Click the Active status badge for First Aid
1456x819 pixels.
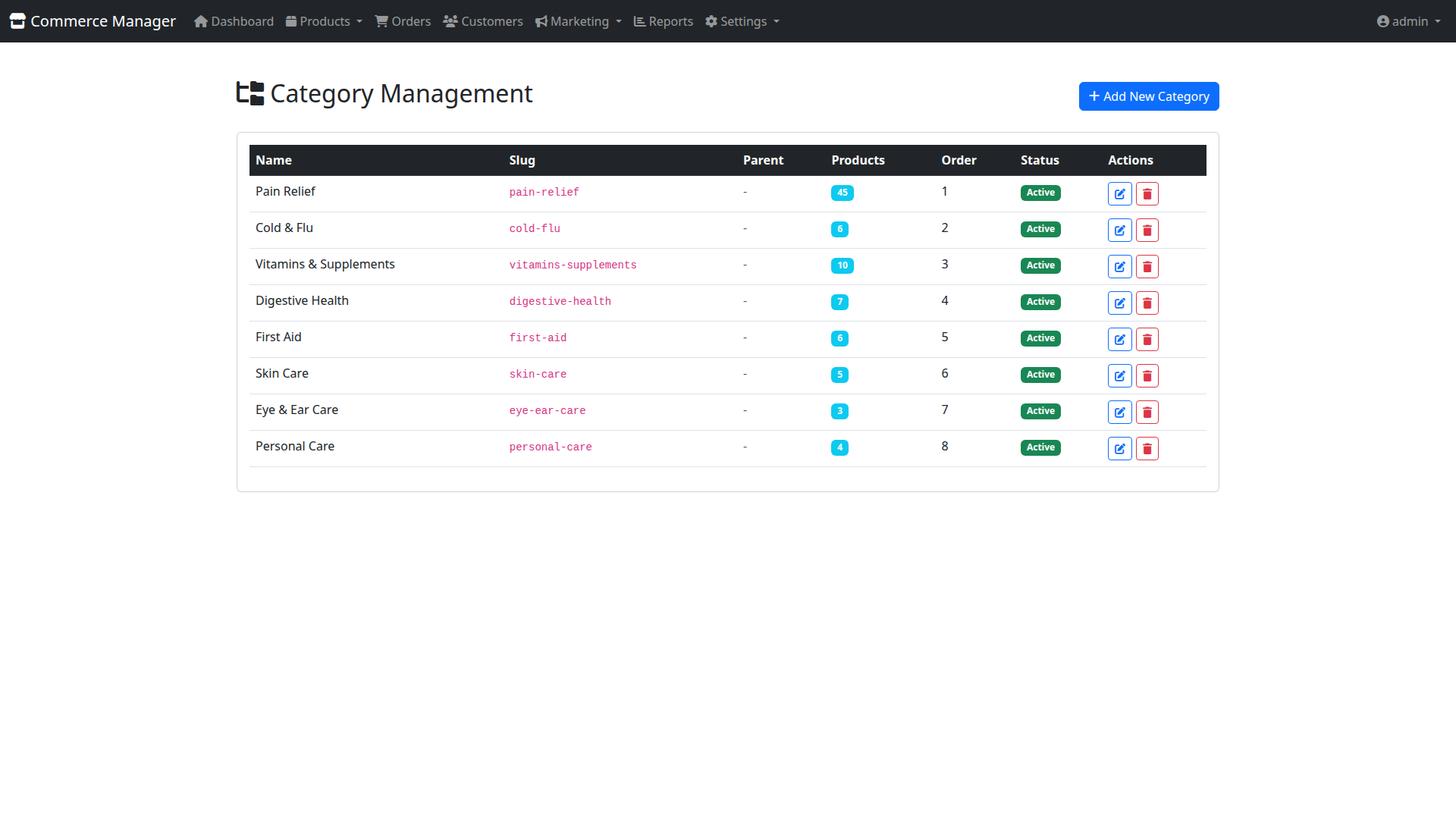1040,338
